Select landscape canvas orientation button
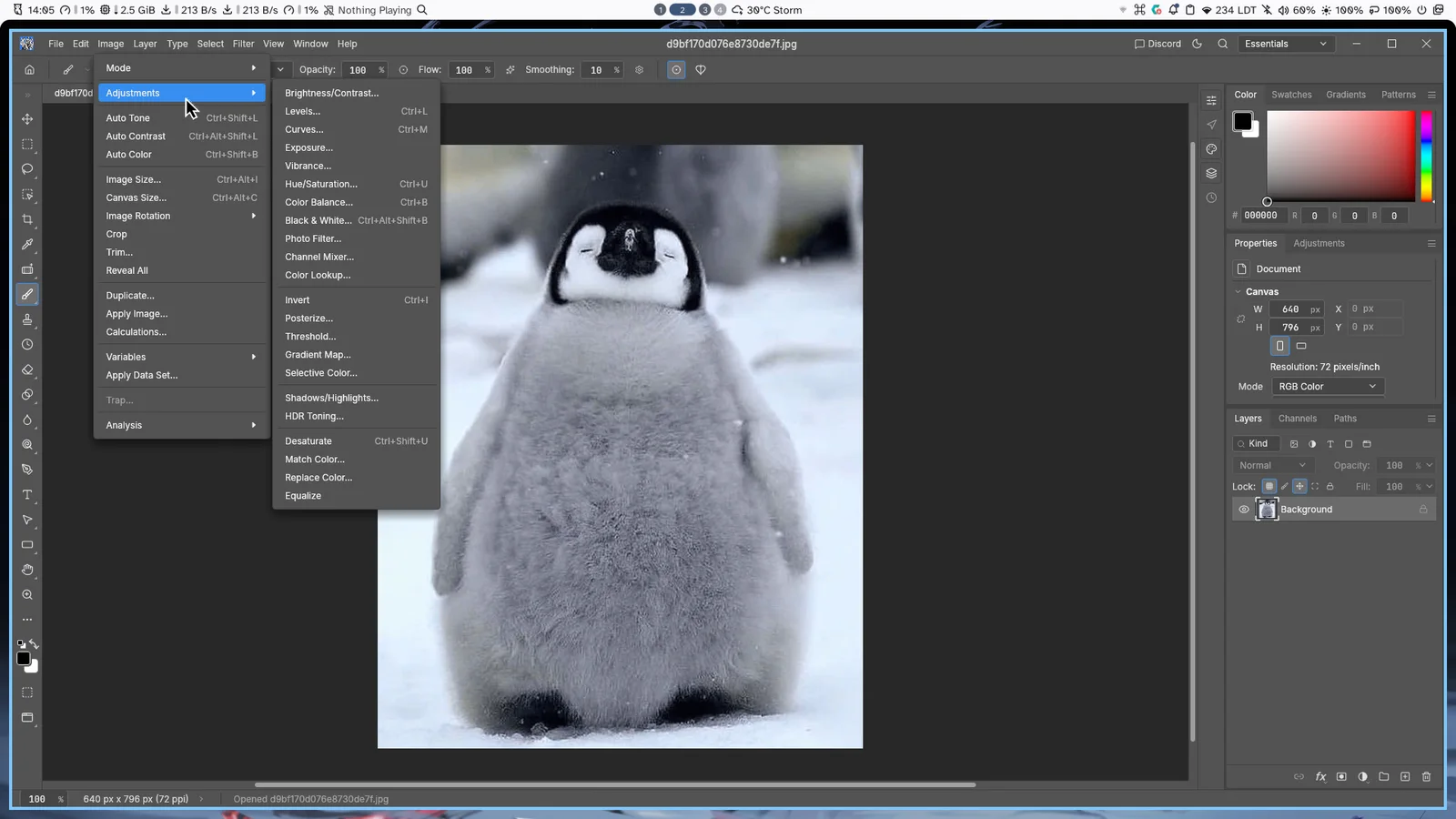The height and width of the screenshot is (819, 1456). [1301, 346]
